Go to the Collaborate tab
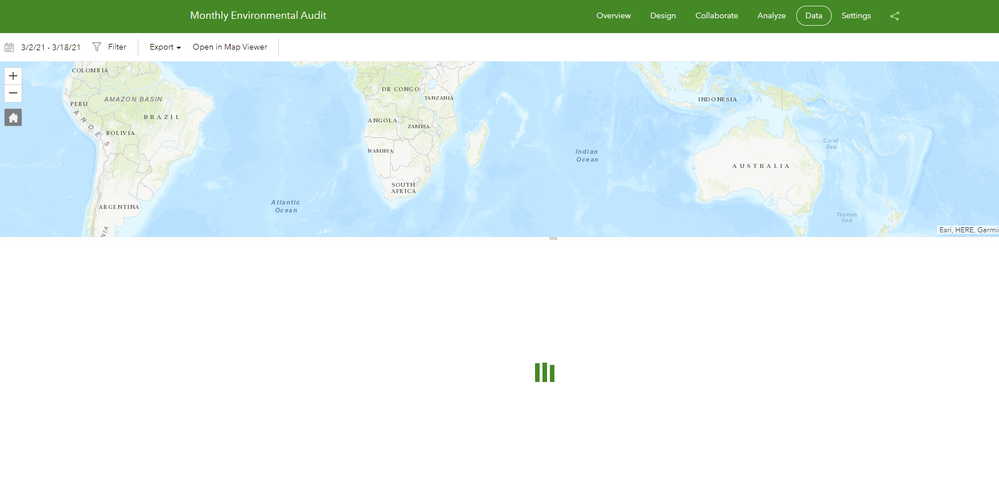Screen dimensions: 999x484 click(x=716, y=16)
